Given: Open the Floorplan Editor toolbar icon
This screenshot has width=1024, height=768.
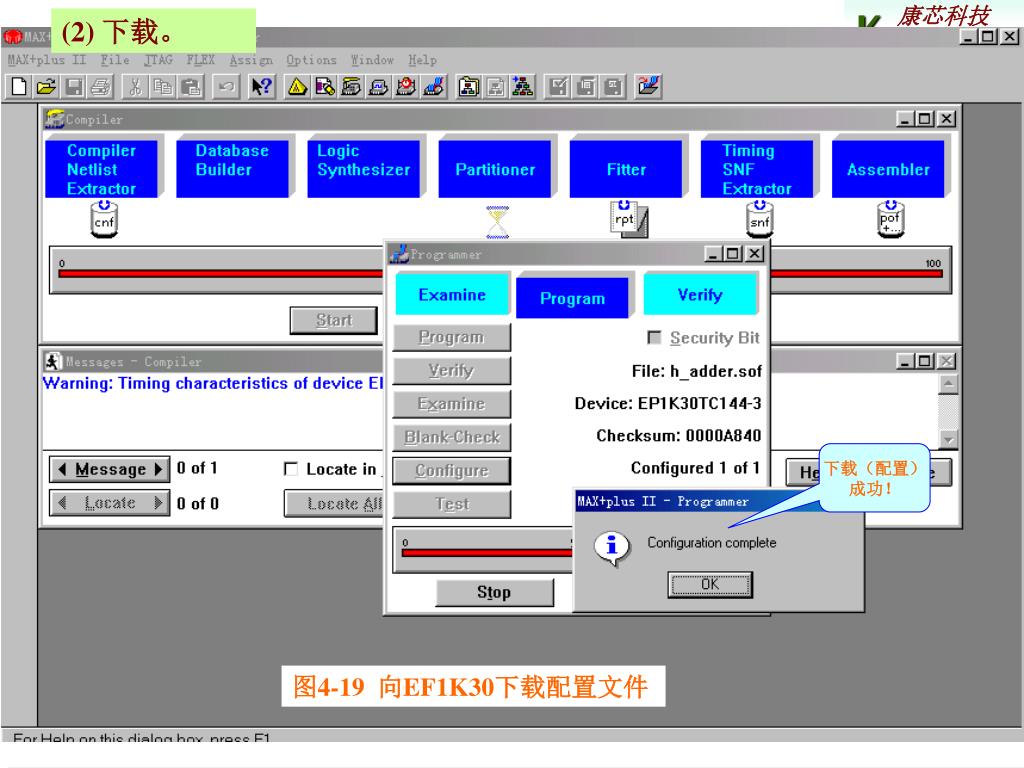Looking at the screenshot, I should click(x=325, y=86).
